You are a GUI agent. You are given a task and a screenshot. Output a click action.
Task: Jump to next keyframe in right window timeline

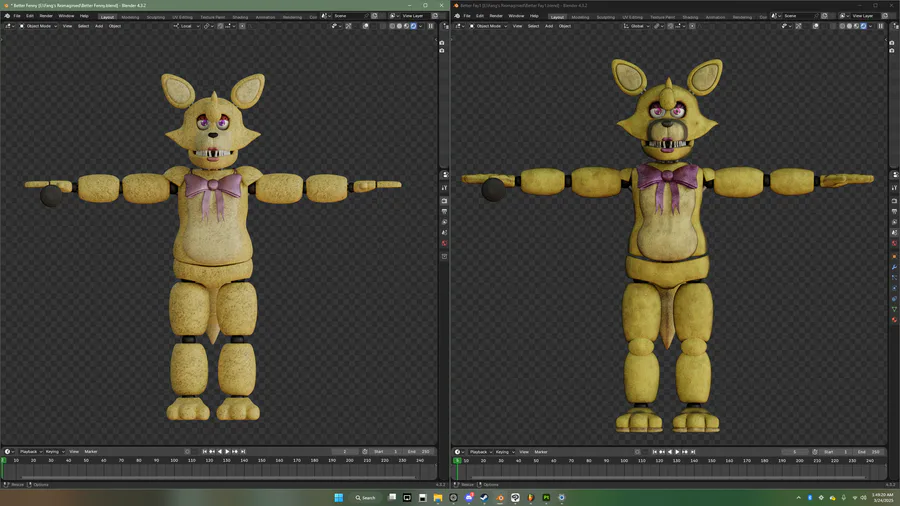pyautogui.click(x=685, y=451)
